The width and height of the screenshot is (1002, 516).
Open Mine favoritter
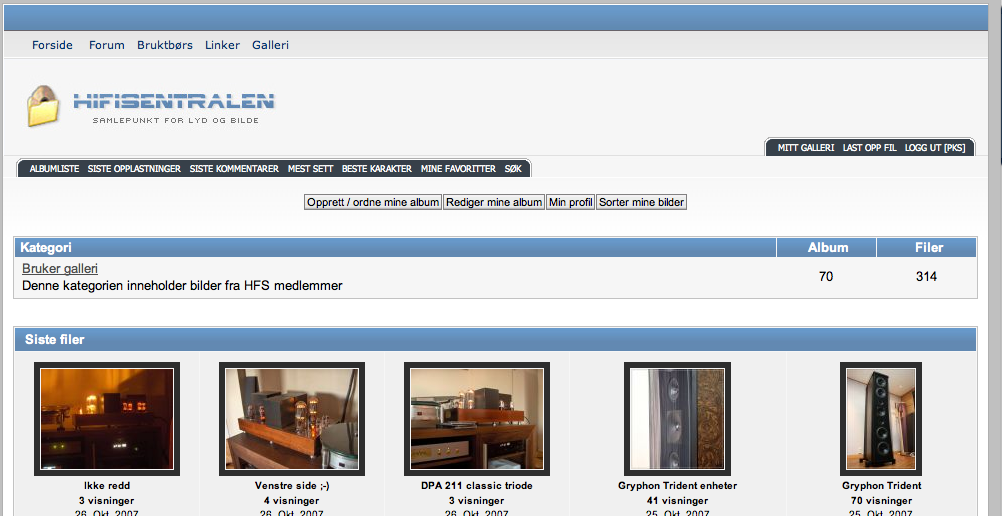pyautogui.click(x=458, y=169)
